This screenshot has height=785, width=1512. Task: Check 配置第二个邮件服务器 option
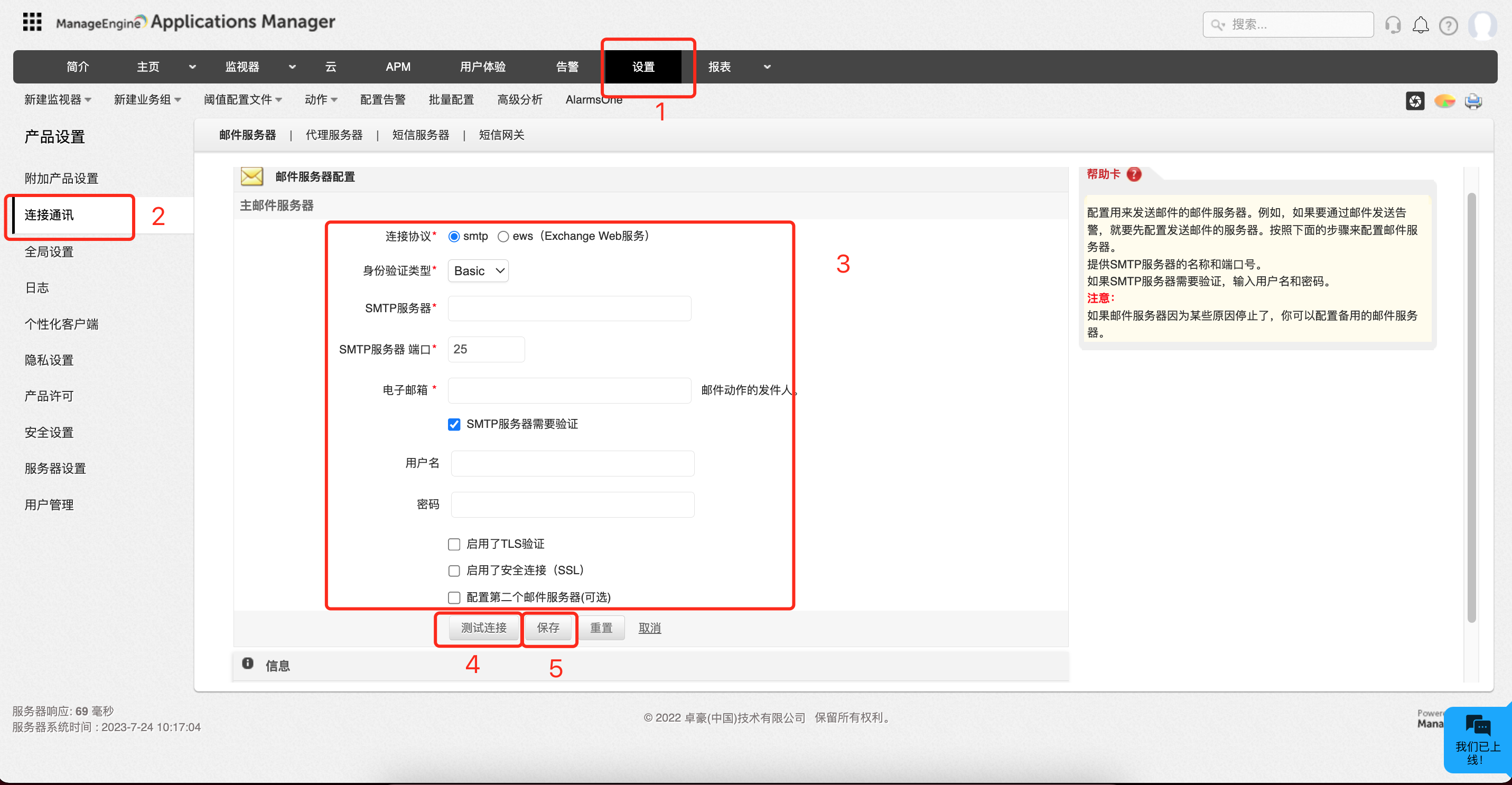pyautogui.click(x=454, y=597)
